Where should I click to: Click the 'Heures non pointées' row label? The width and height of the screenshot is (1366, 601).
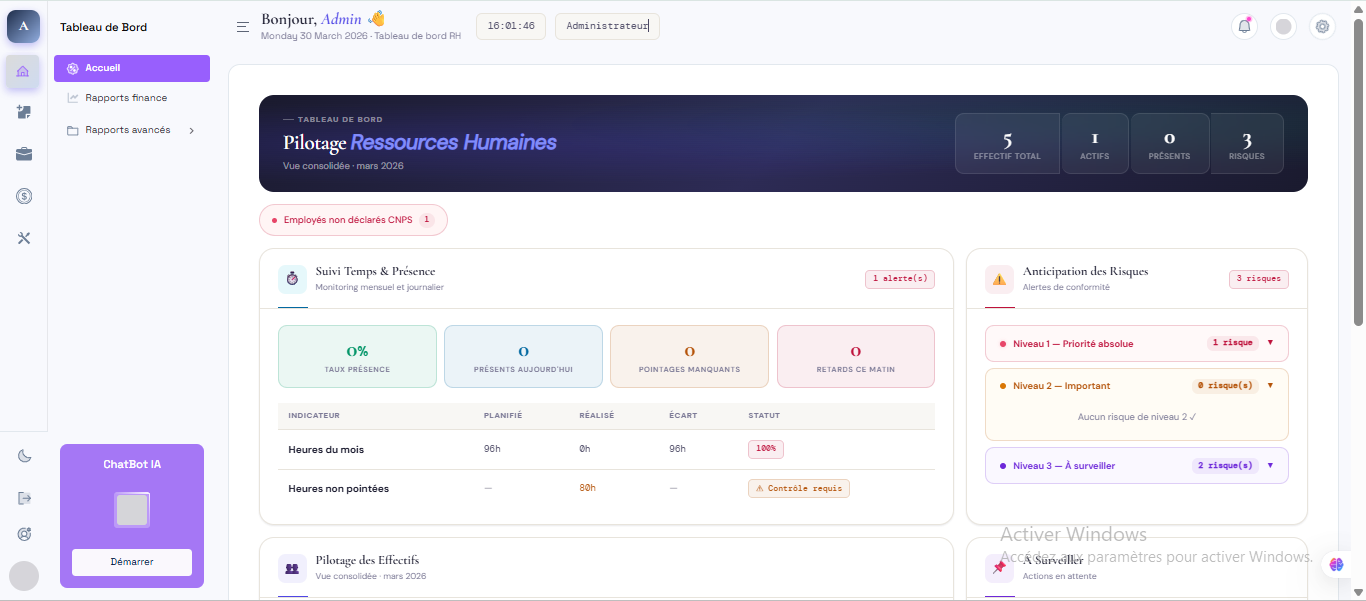pos(338,489)
